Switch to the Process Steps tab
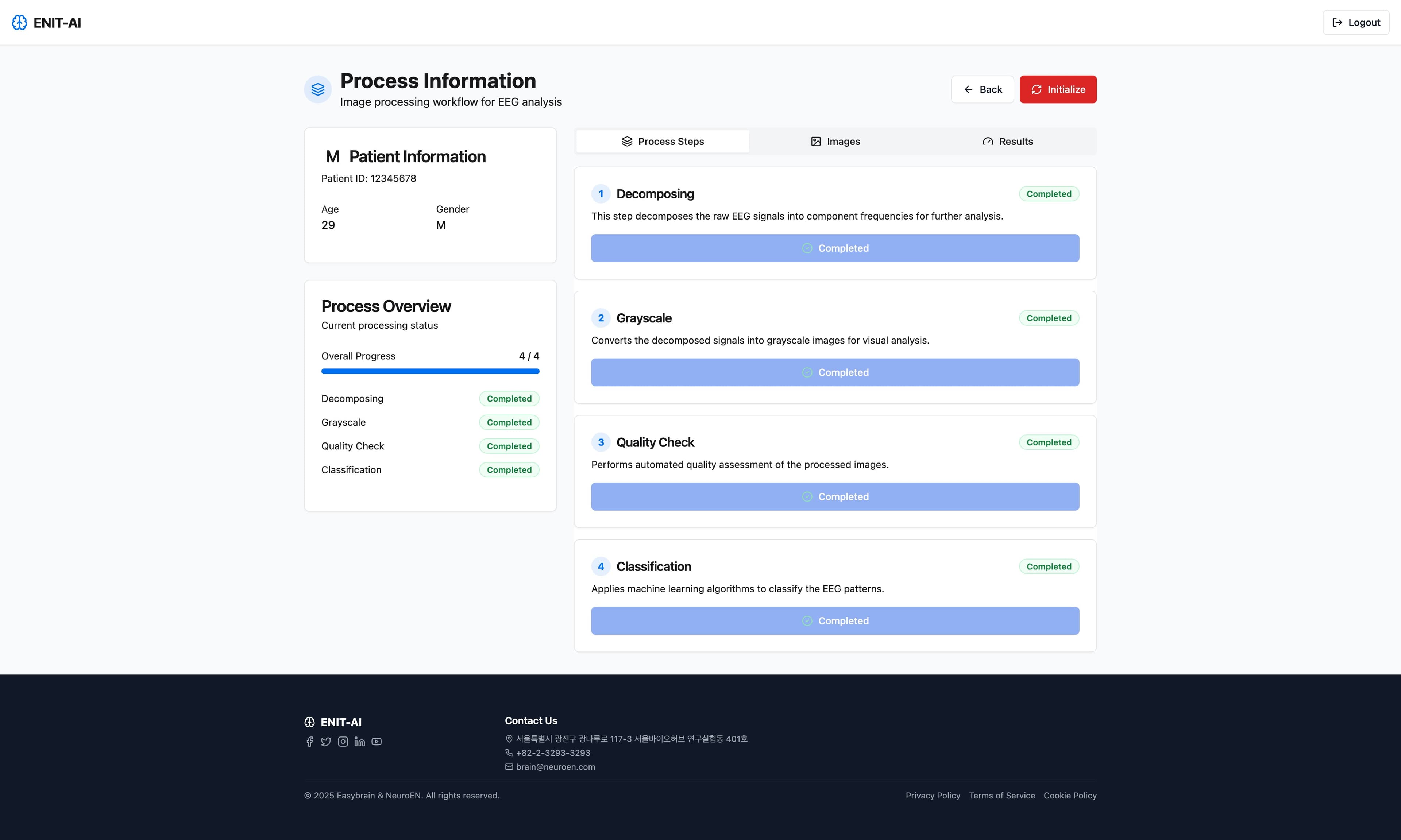Image resolution: width=1401 pixels, height=840 pixels. coord(663,142)
